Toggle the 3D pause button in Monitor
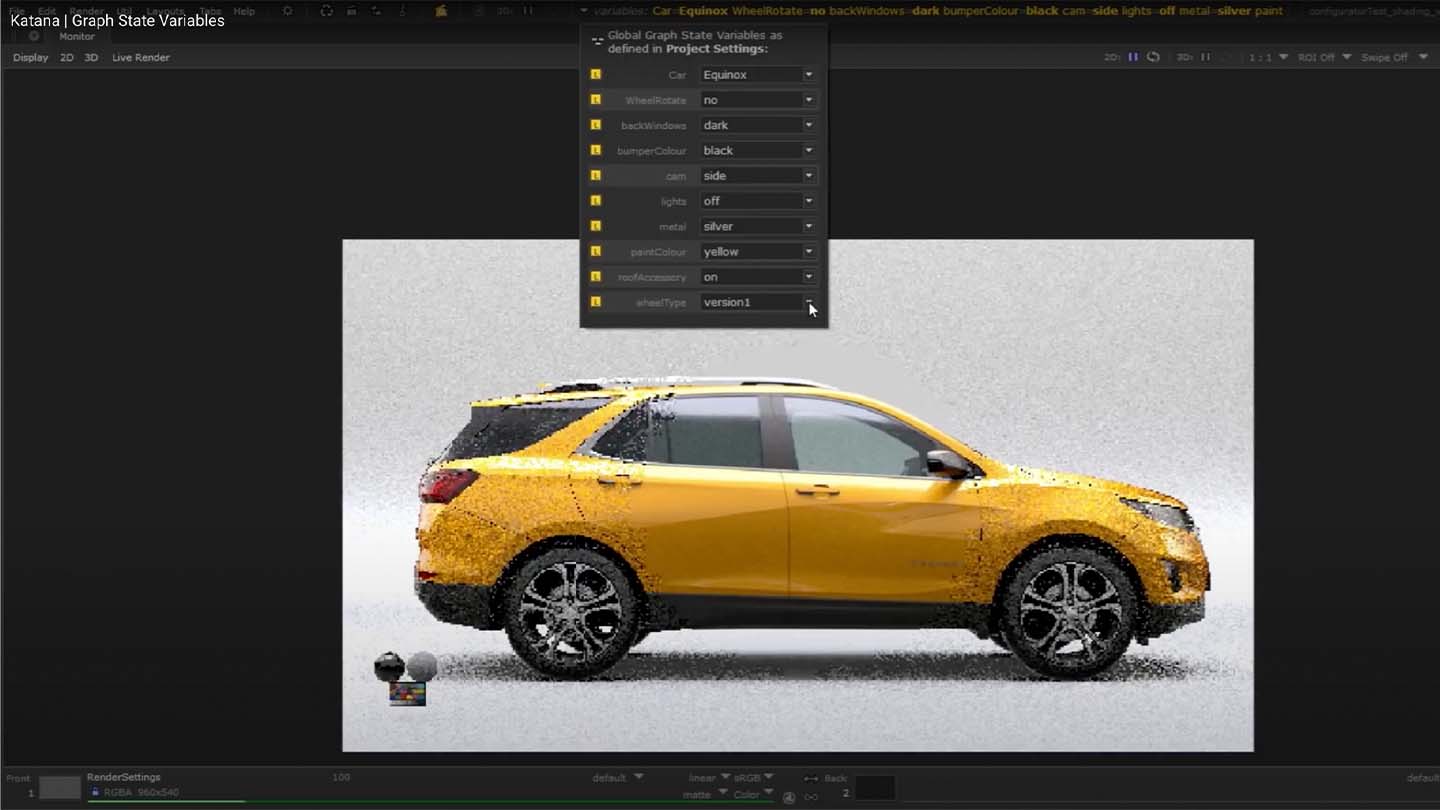Viewport: 1440px width, 810px height. tap(1205, 58)
